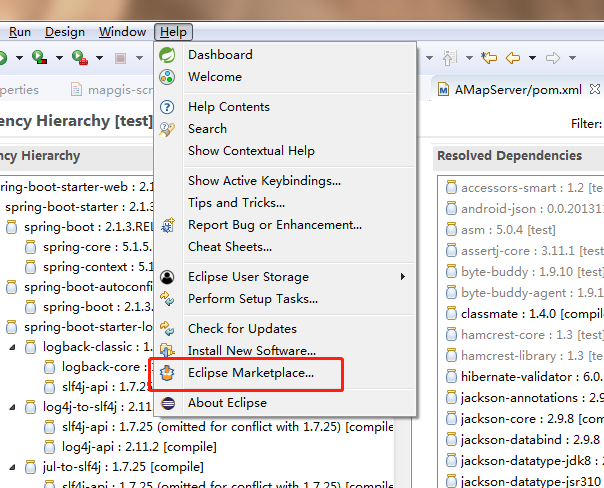
Task: Click the Last Edit Location star-arrow icon
Action: [x=489, y=58]
